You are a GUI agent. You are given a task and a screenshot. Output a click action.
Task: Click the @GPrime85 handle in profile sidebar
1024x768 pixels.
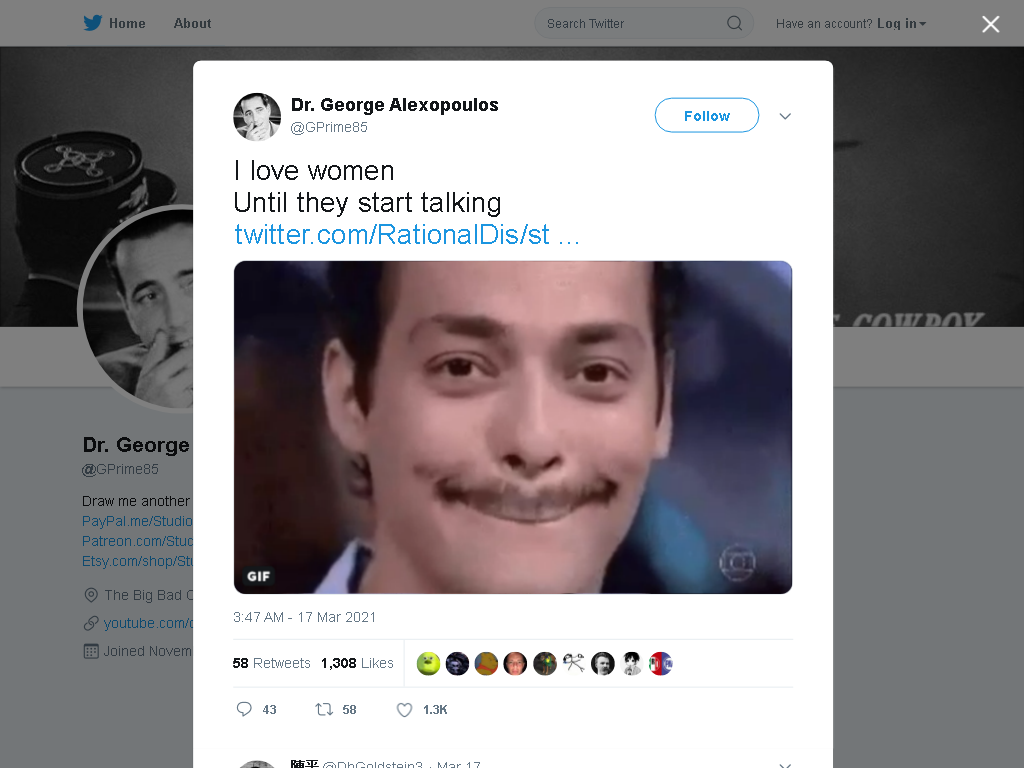(120, 469)
